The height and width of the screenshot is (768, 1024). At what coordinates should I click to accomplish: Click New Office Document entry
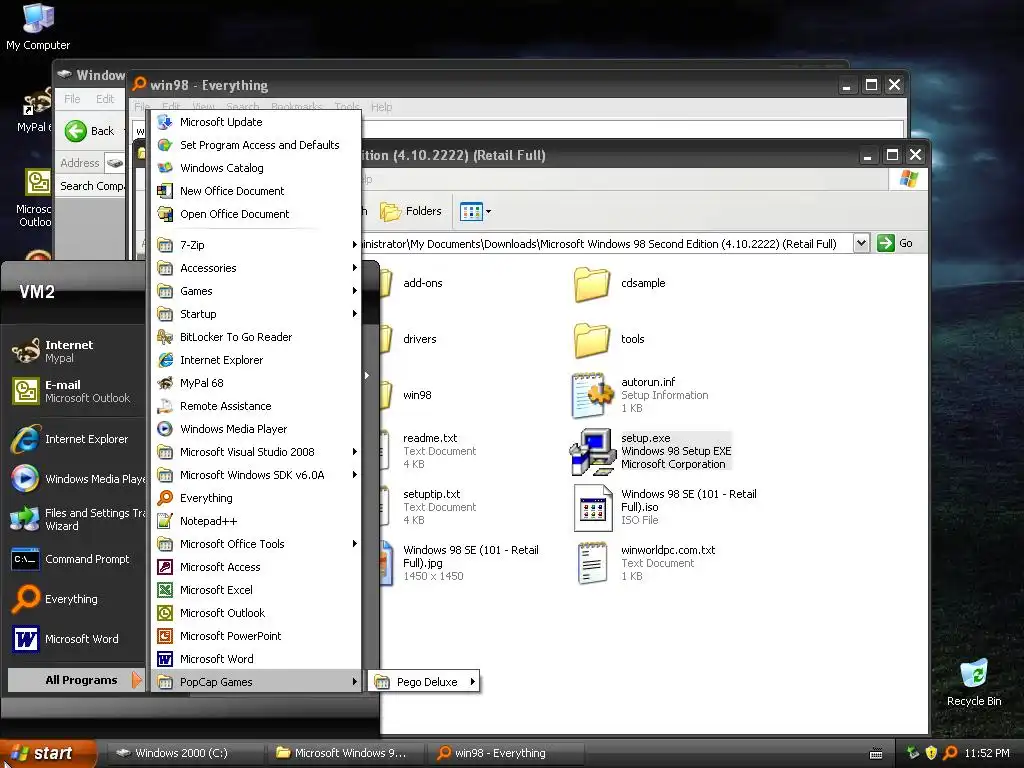(x=256, y=191)
